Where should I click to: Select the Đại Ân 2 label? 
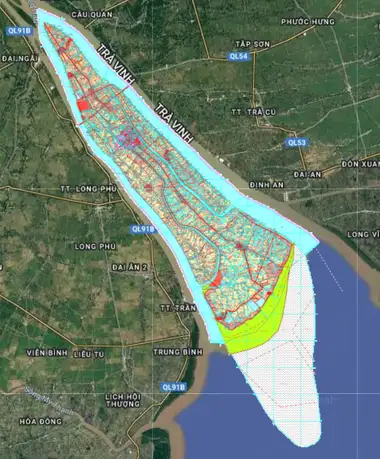pos(130,267)
